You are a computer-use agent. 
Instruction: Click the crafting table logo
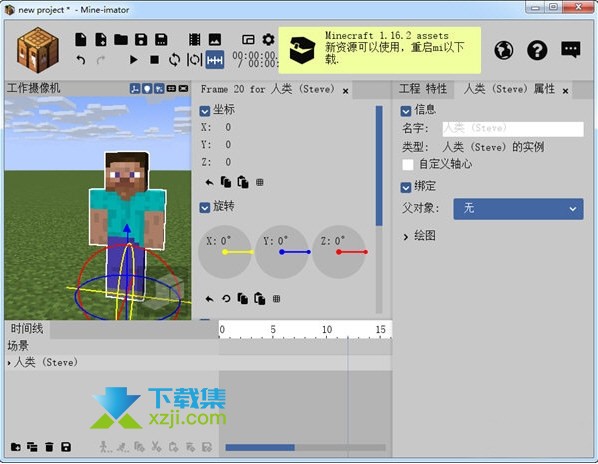click(x=37, y=50)
